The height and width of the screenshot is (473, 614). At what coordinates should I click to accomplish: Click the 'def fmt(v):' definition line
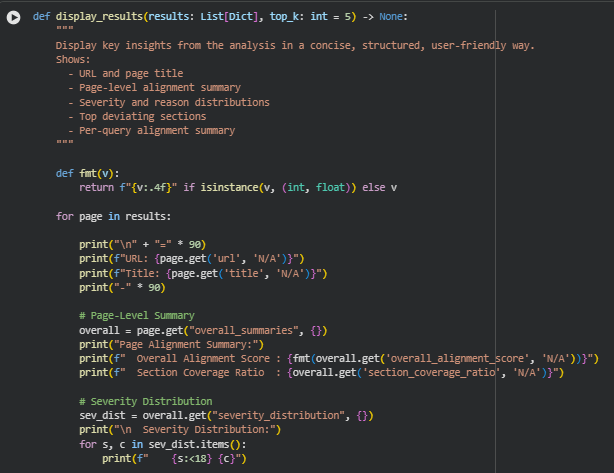(88, 173)
